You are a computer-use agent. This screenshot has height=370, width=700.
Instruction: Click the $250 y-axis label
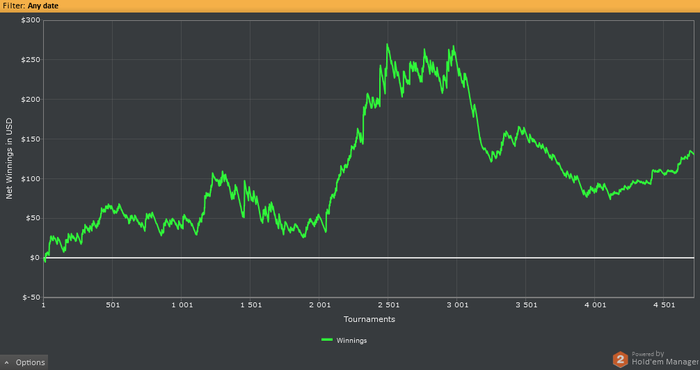30,60
